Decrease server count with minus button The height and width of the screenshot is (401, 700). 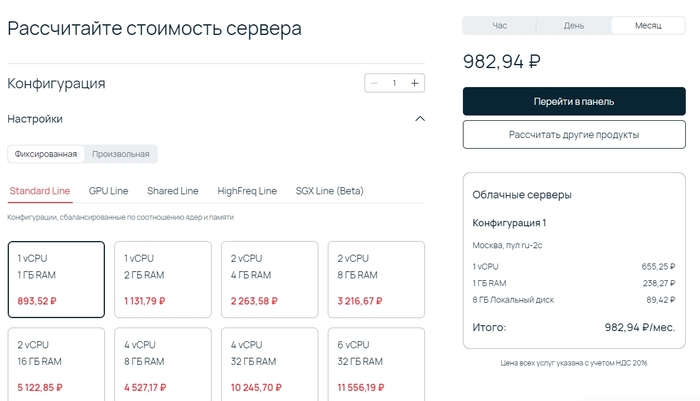375,83
